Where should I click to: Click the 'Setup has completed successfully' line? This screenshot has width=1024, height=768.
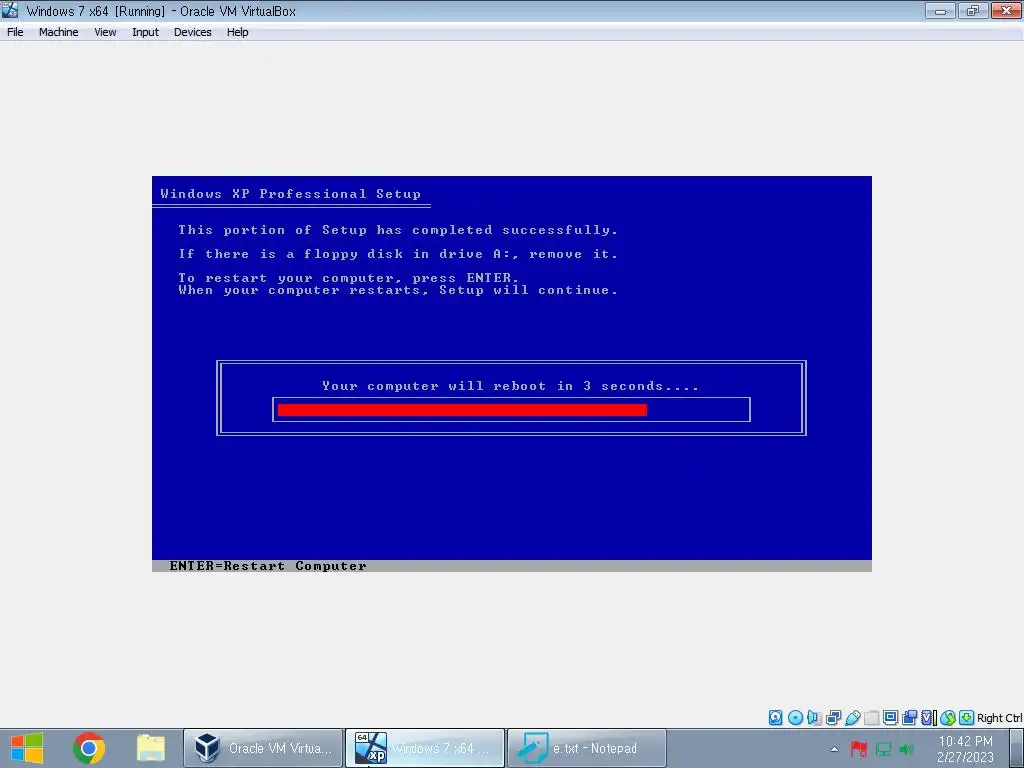point(398,230)
